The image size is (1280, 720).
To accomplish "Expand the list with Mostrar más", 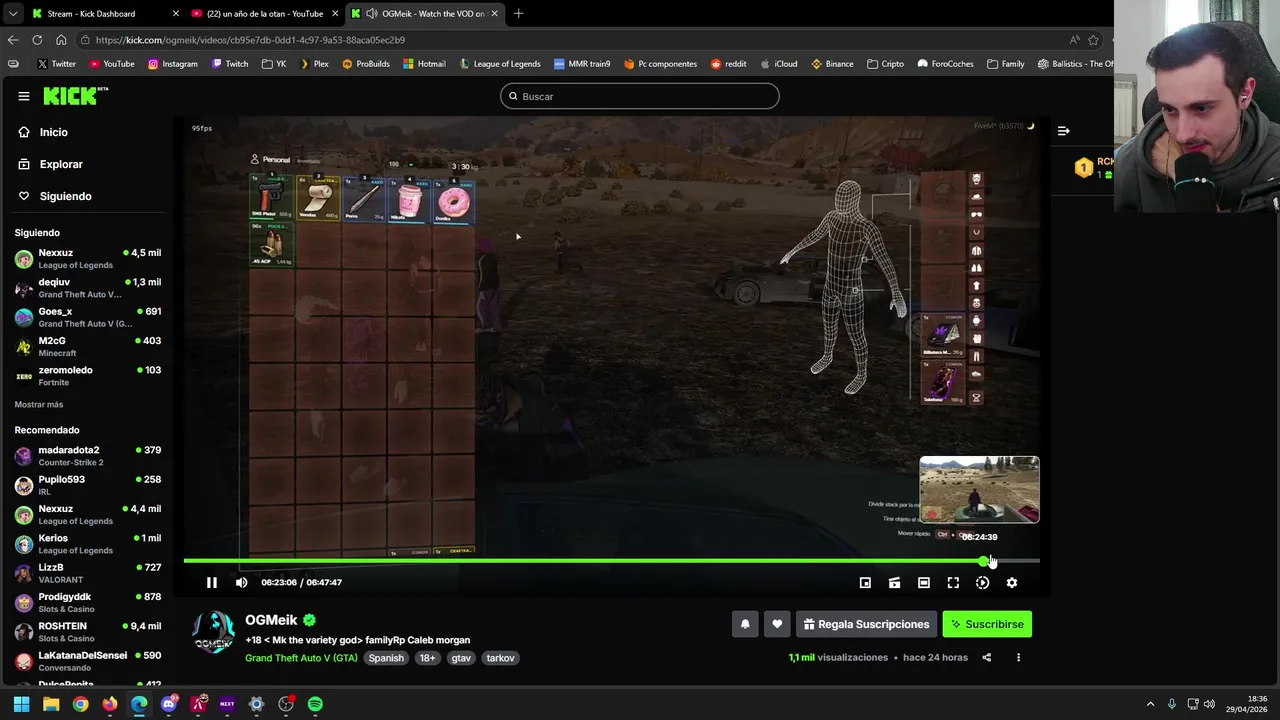I will coord(39,404).
